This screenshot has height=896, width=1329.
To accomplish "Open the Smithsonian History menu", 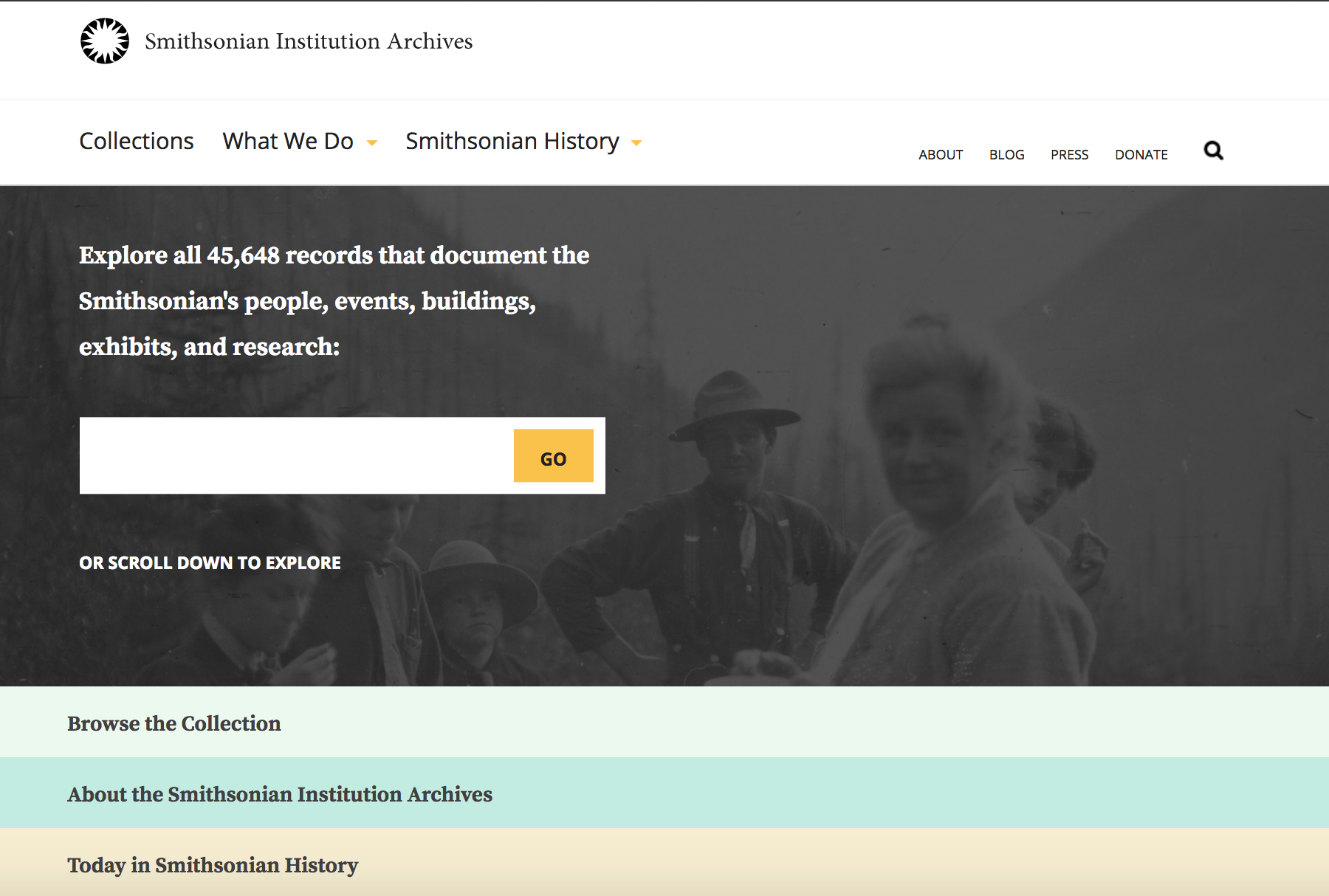I will [512, 141].
